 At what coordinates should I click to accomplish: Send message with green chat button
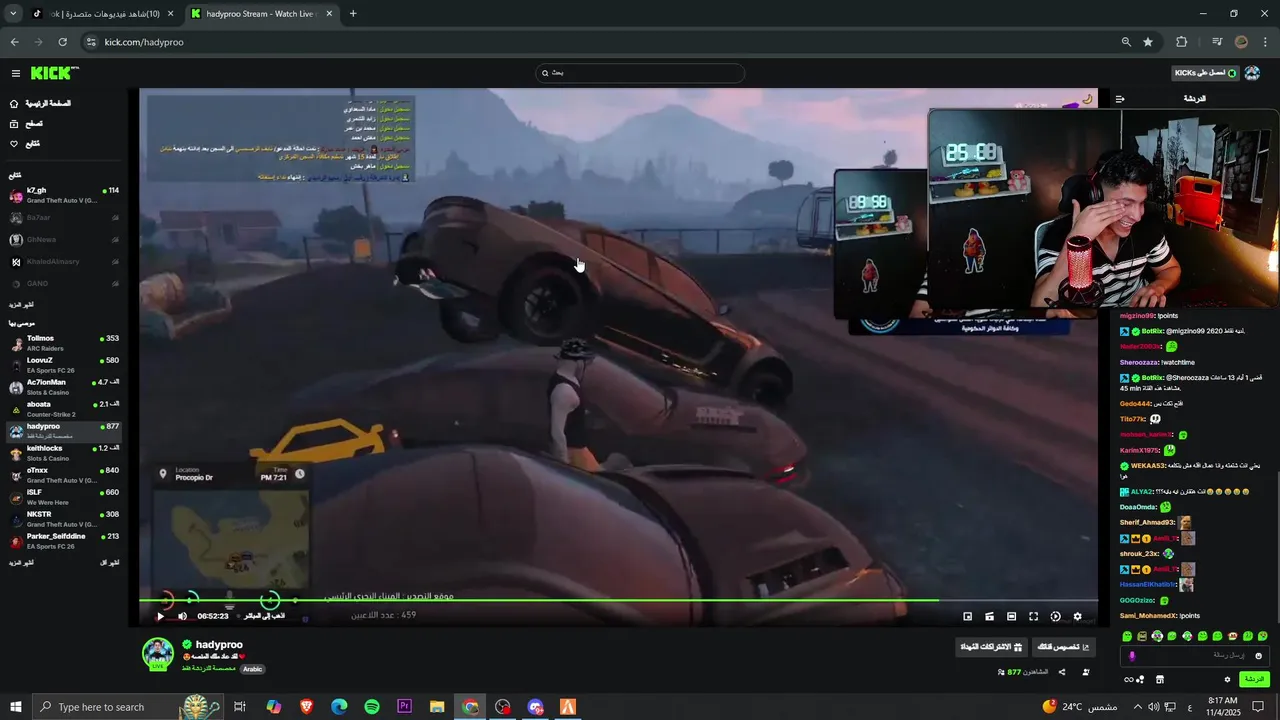tap(1254, 679)
